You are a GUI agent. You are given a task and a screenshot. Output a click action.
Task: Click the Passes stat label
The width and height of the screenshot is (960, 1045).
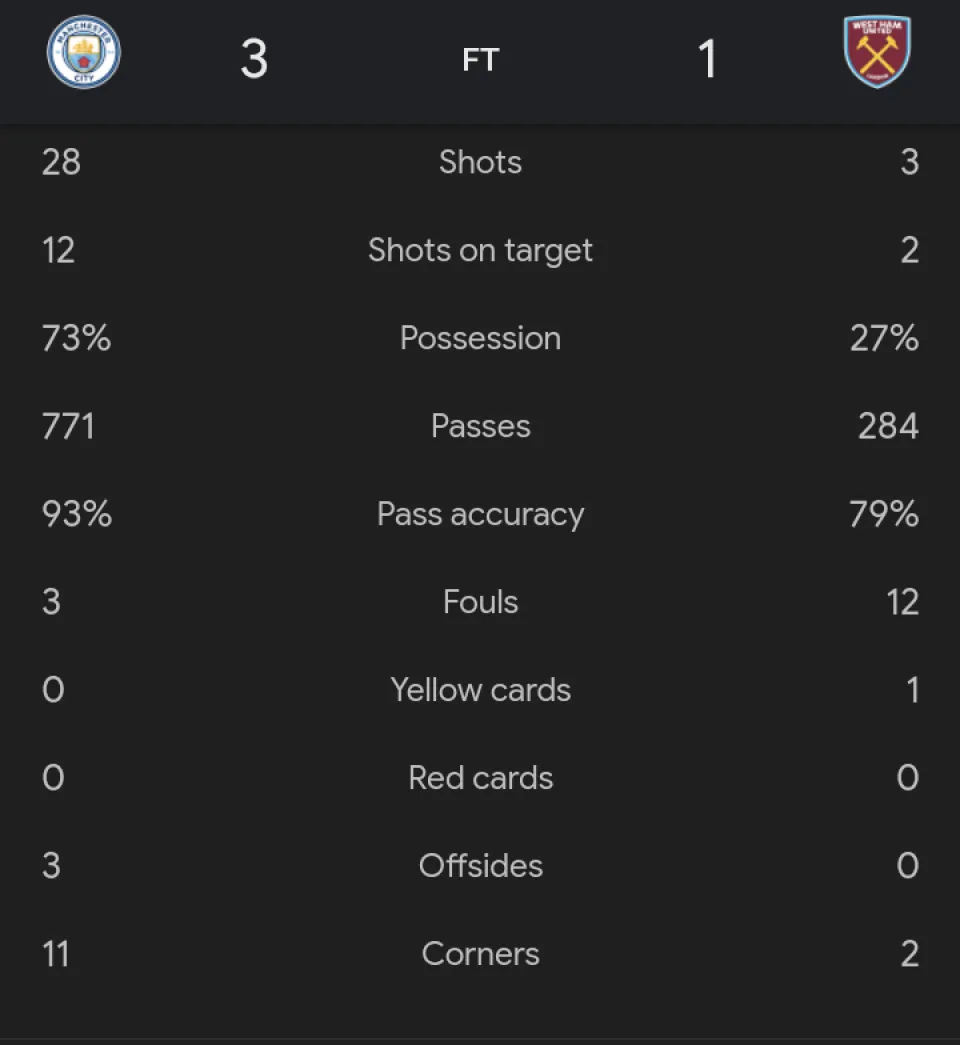click(x=480, y=426)
